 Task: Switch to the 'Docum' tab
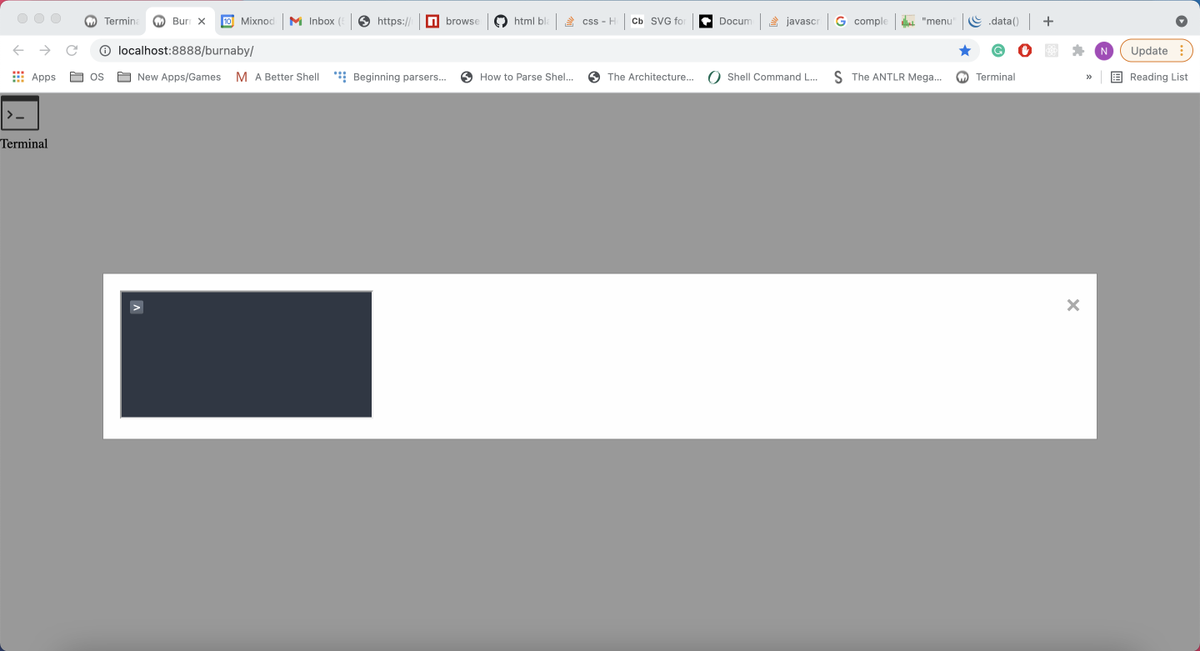(x=725, y=20)
